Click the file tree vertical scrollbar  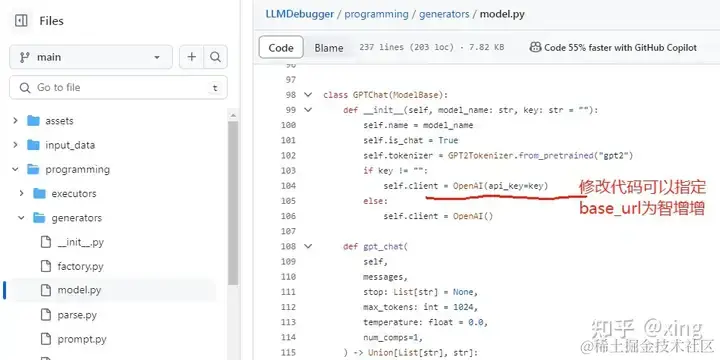[x=233, y=202]
